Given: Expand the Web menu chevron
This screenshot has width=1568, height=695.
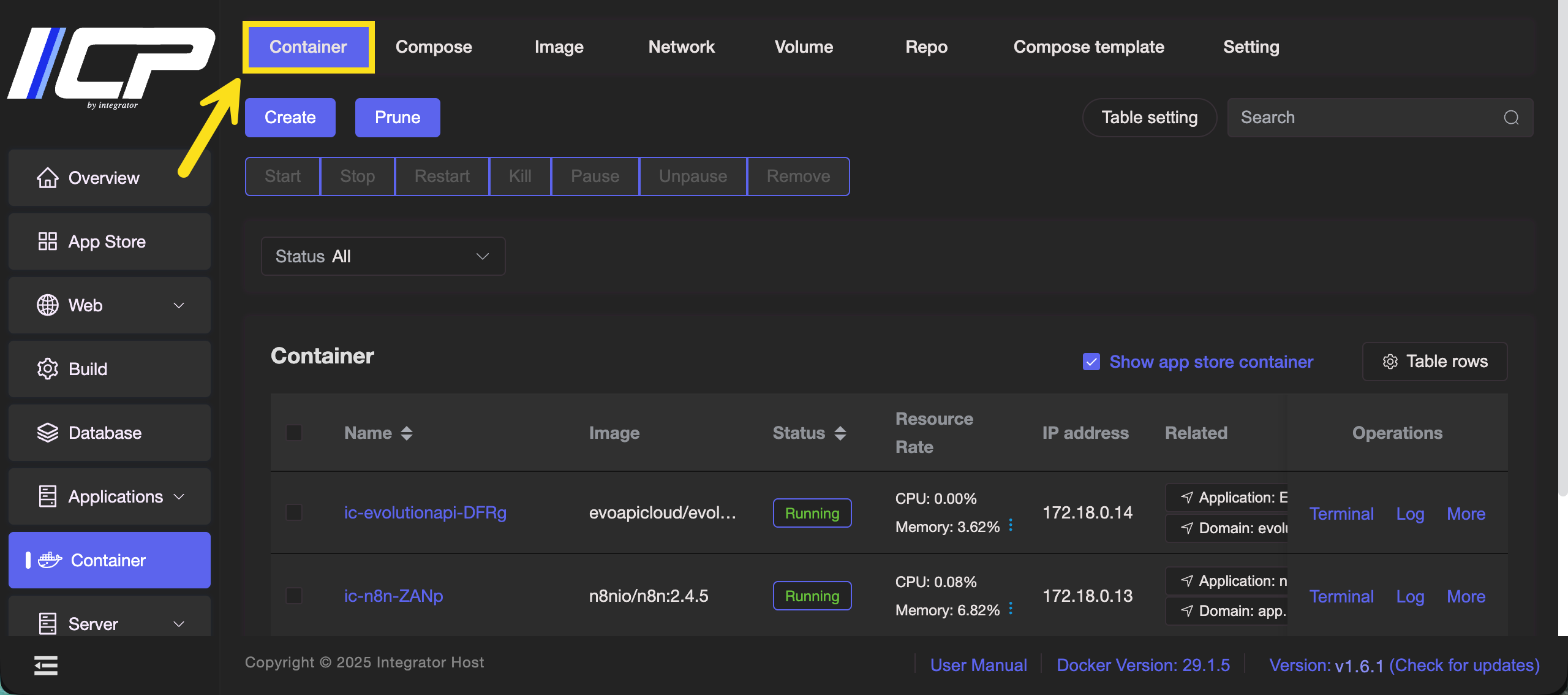Looking at the screenshot, I should click(179, 305).
